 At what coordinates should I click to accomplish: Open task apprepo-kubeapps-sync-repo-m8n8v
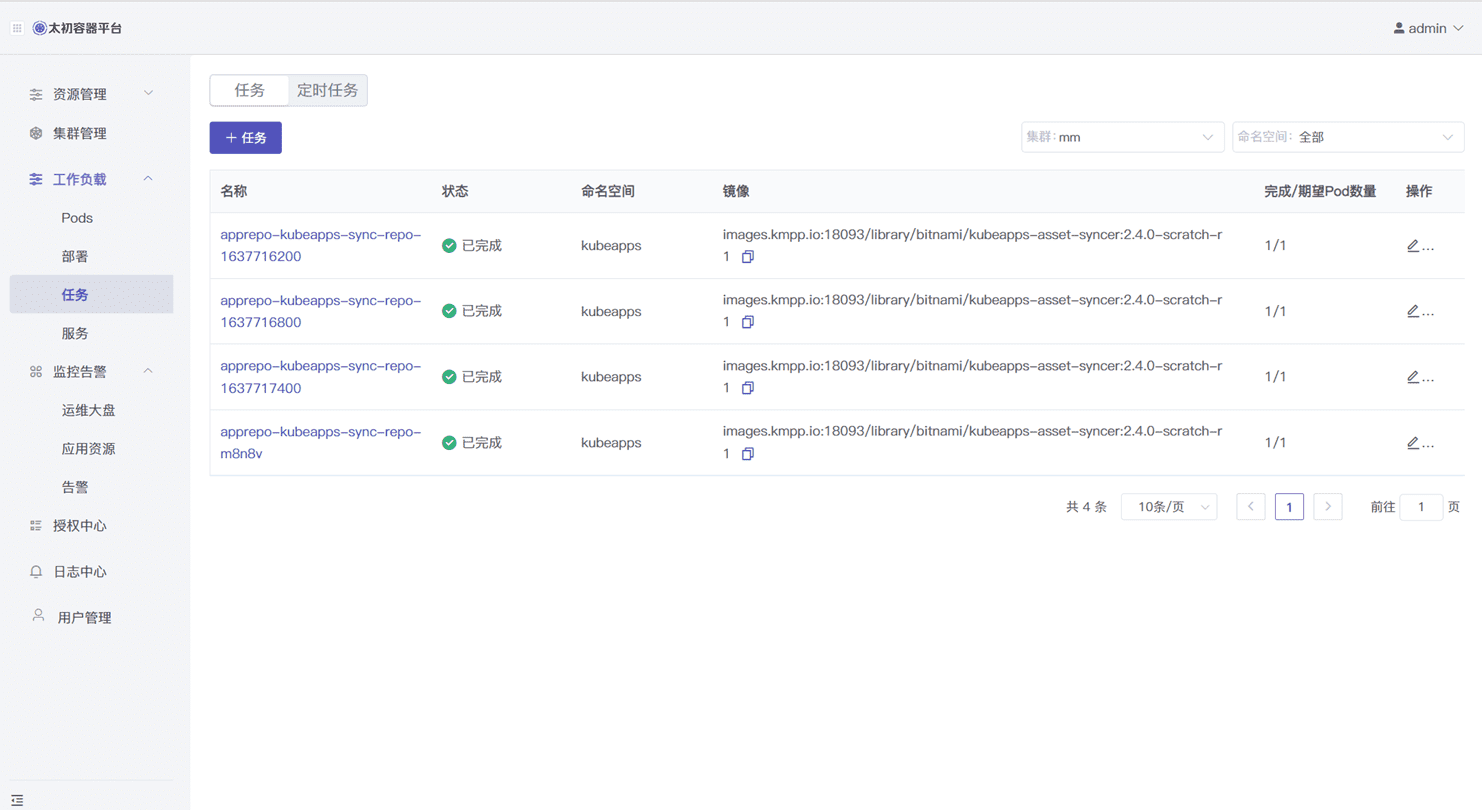tap(320, 442)
